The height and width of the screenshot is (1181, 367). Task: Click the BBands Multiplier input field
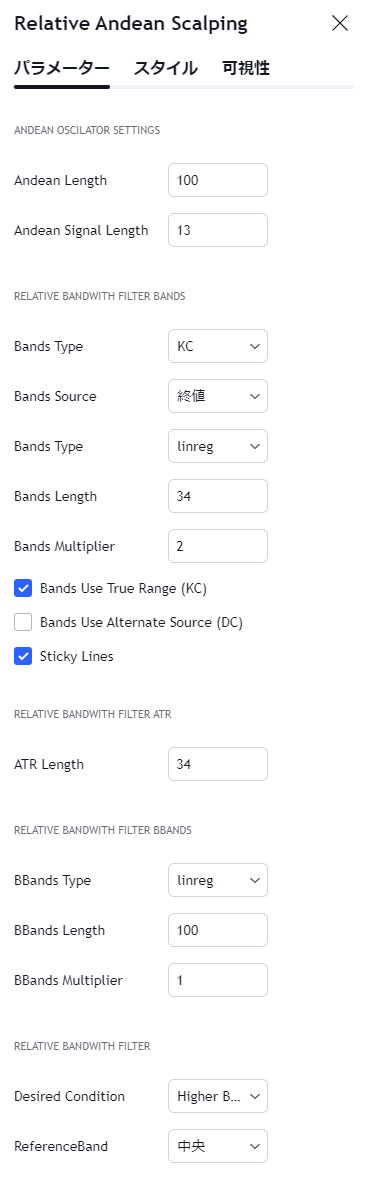click(x=218, y=980)
